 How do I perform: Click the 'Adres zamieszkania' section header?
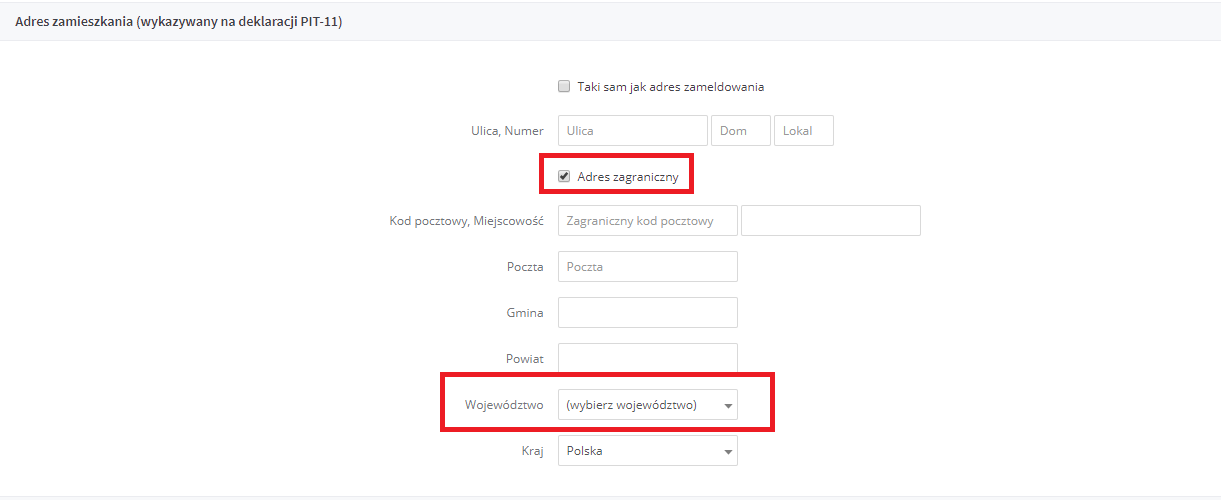(179, 21)
